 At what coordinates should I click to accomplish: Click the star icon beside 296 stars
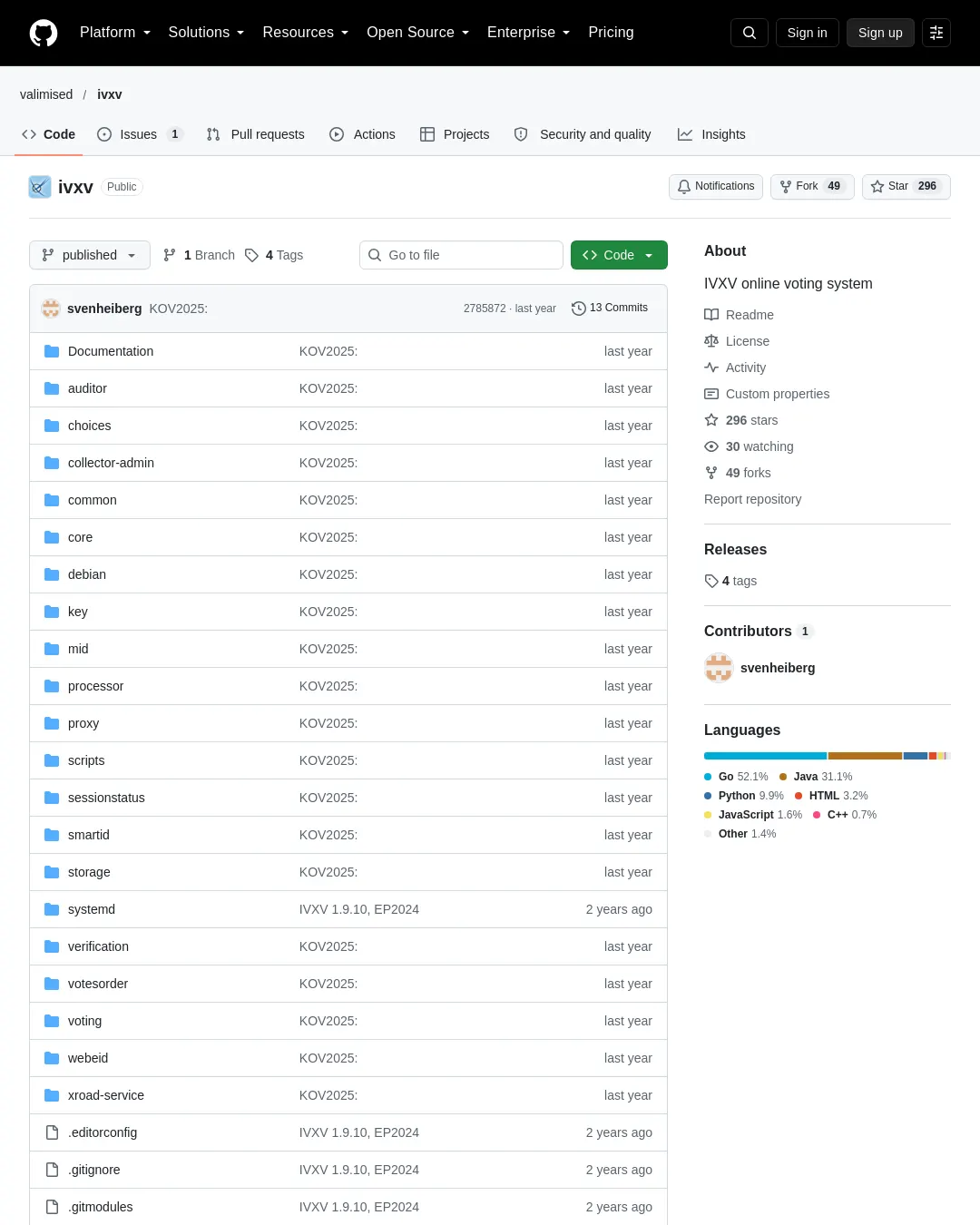coord(711,420)
